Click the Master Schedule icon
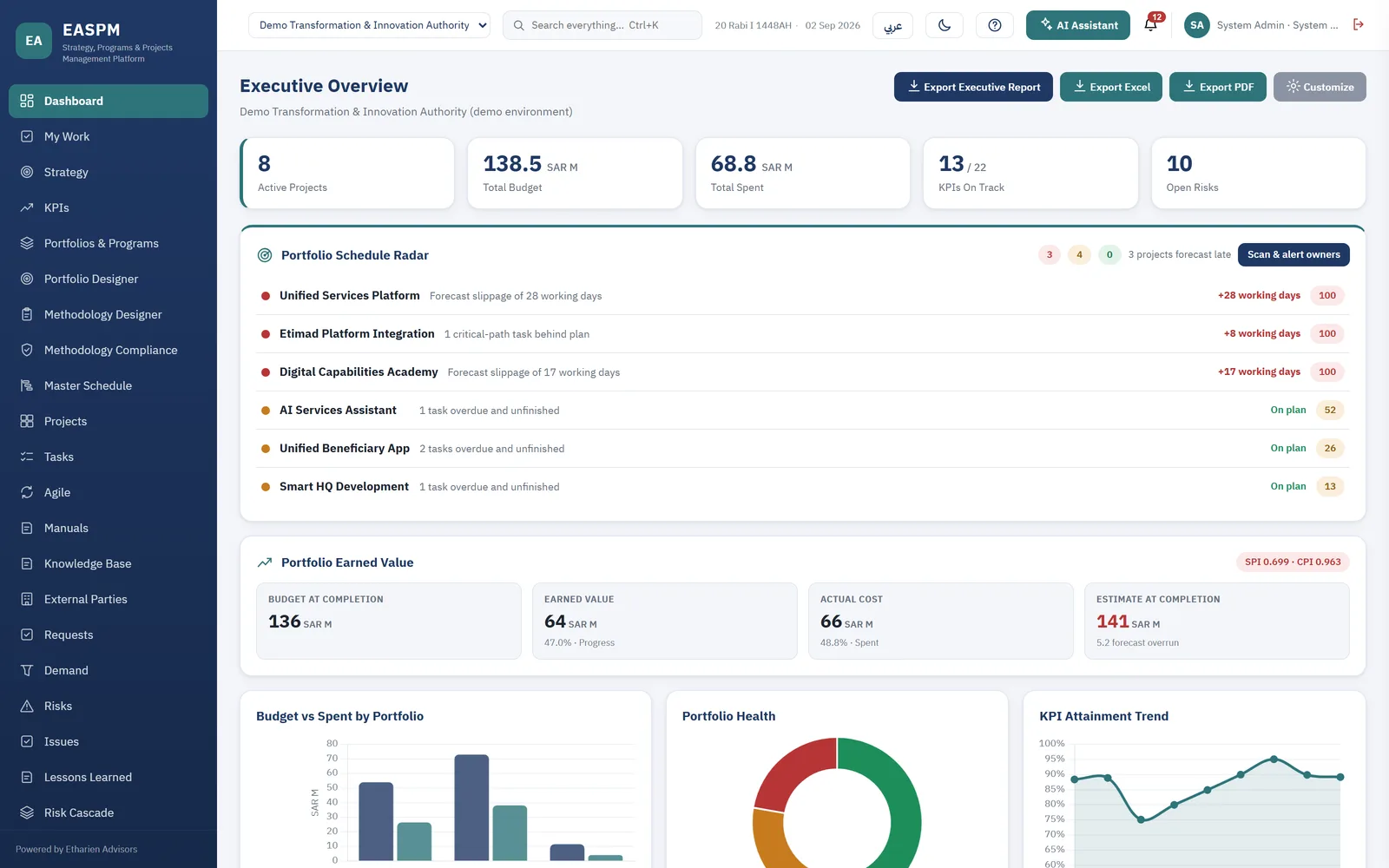Screen dimensions: 1389x868 tap(27, 385)
